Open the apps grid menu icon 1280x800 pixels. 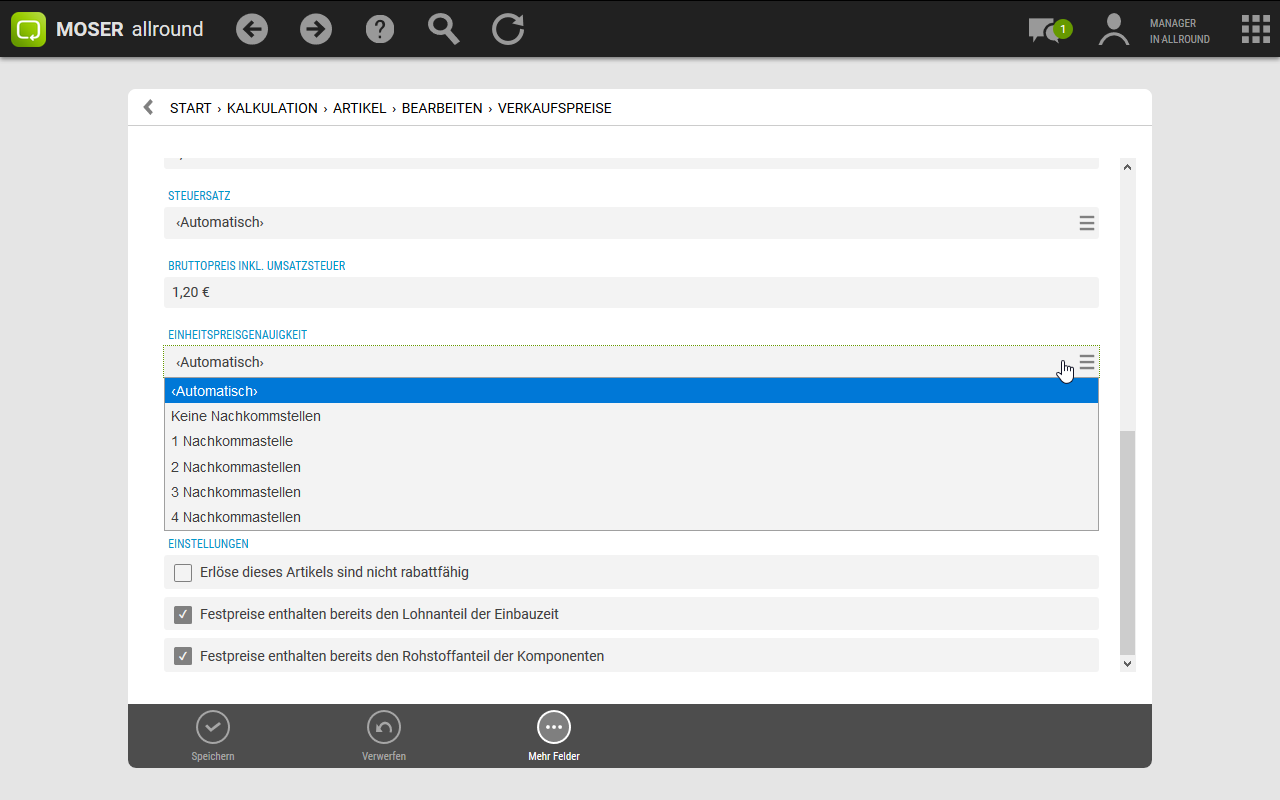pos(1255,29)
